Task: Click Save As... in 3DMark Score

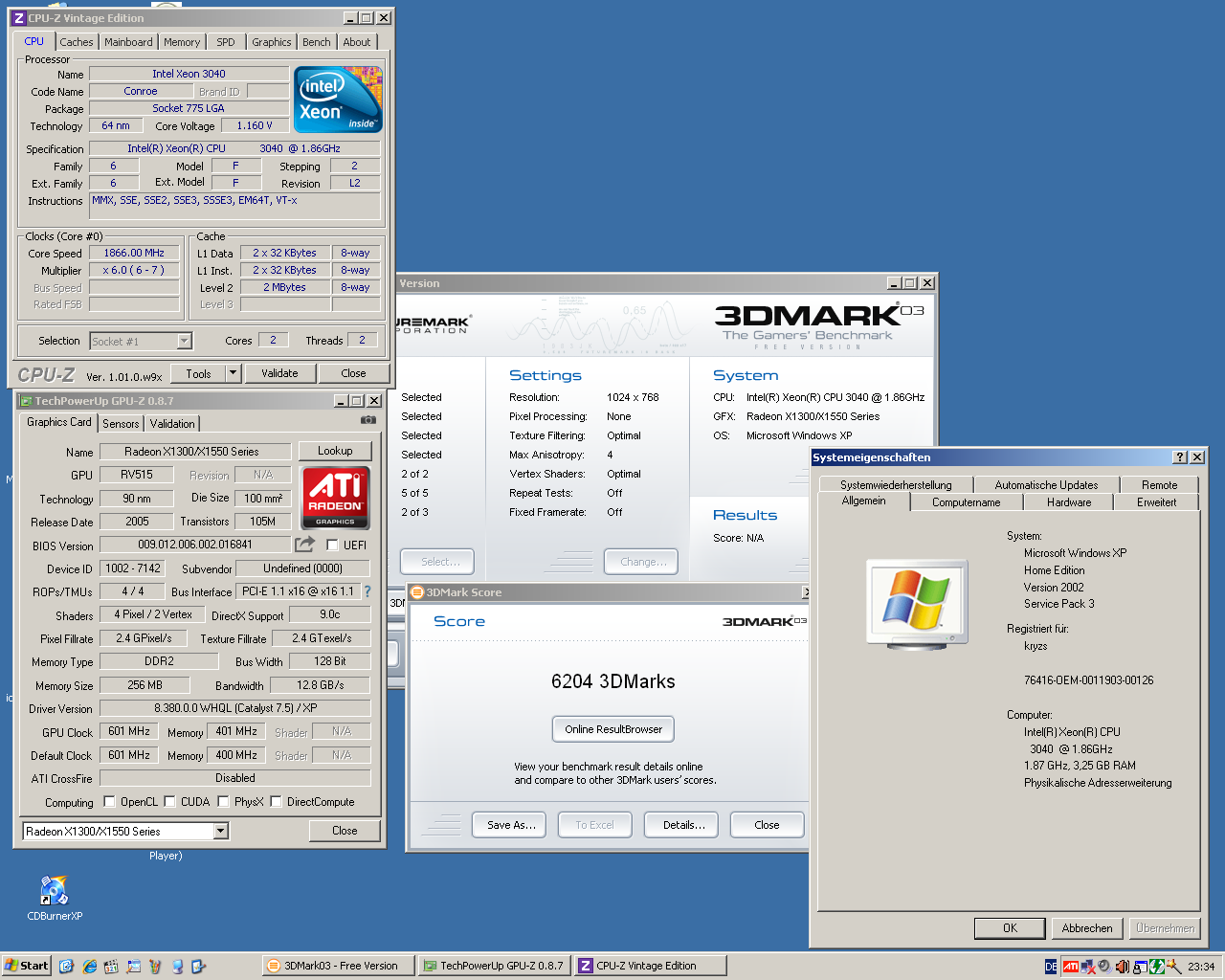Action: [510, 825]
